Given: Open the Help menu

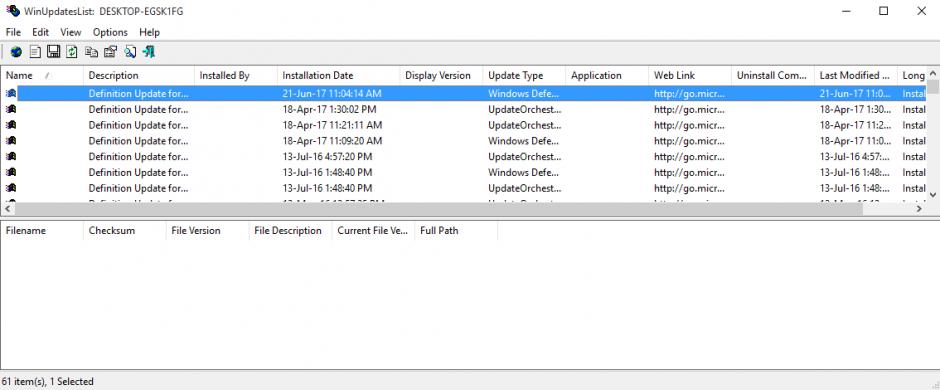Looking at the screenshot, I should pos(149,32).
